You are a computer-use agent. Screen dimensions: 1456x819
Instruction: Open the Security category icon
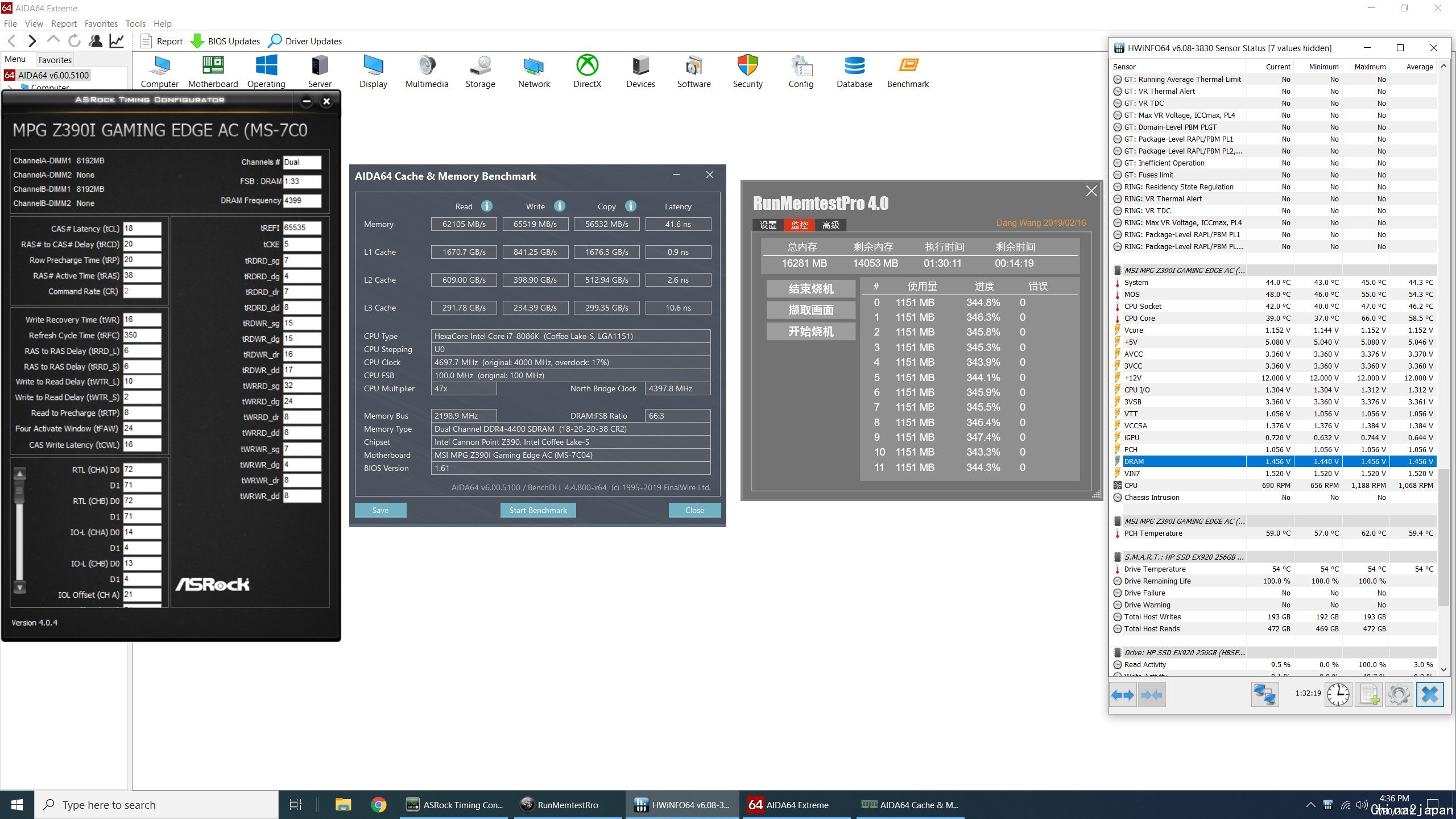pos(747,71)
